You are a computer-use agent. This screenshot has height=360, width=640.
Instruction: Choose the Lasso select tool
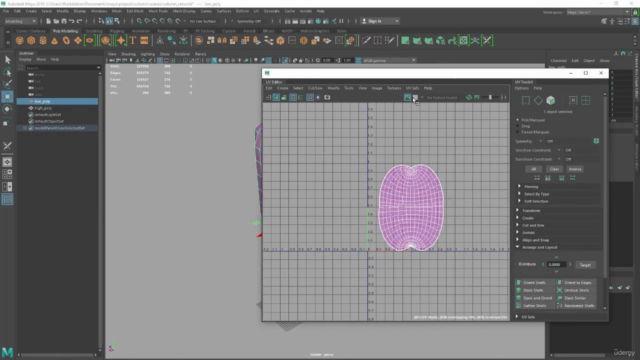(x=7, y=72)
